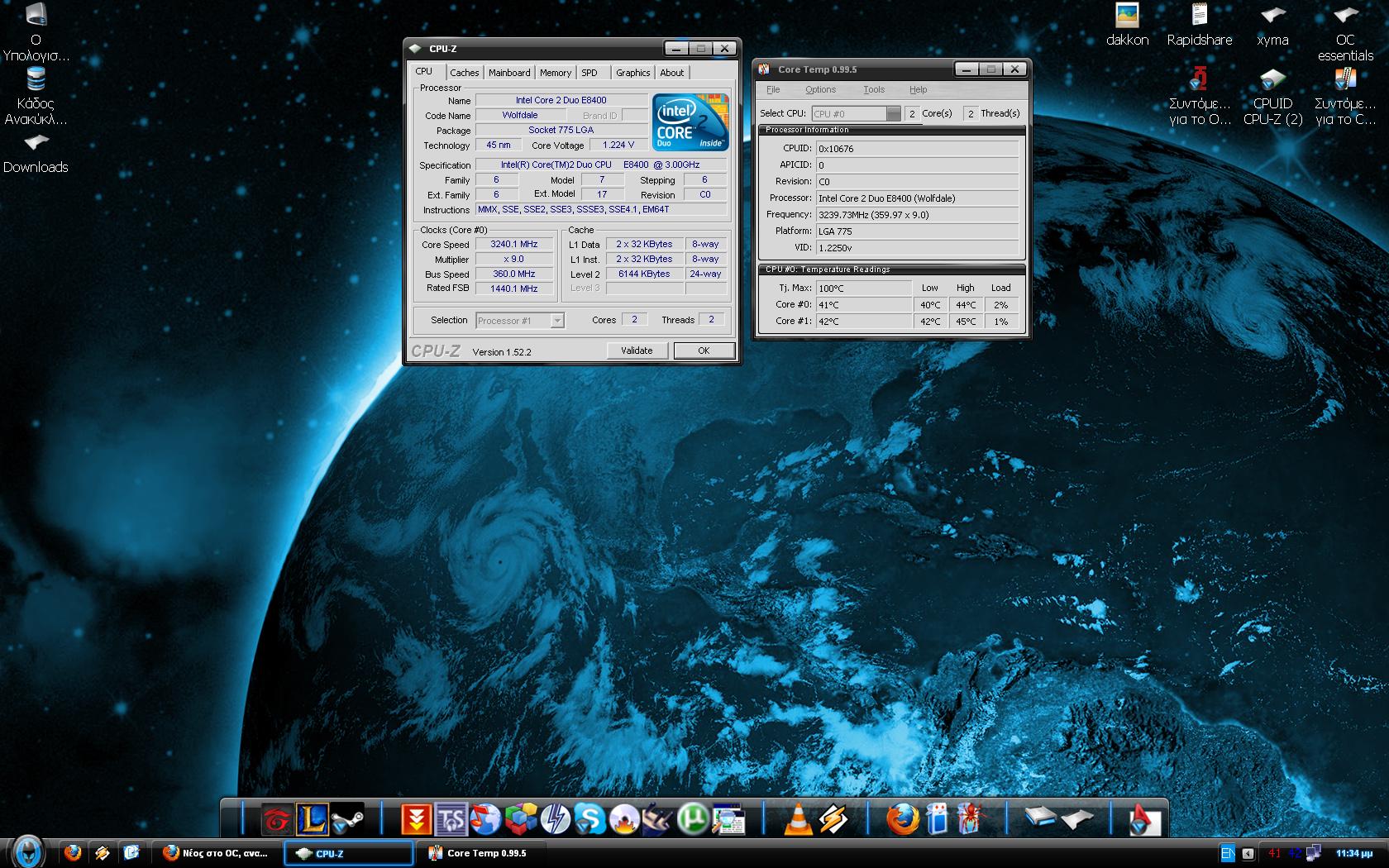Open CPUID CPU-Z (2) desktop shortcut
Image resolution: width=1389 pixels, height=868 pixels.
pyautogui.click(x=1272, y=97)
